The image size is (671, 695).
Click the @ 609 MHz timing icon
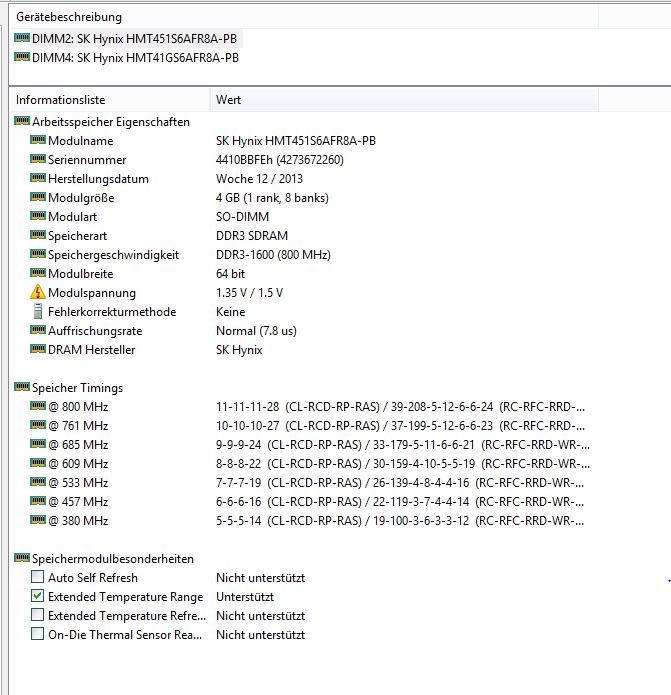click(38, 463)
